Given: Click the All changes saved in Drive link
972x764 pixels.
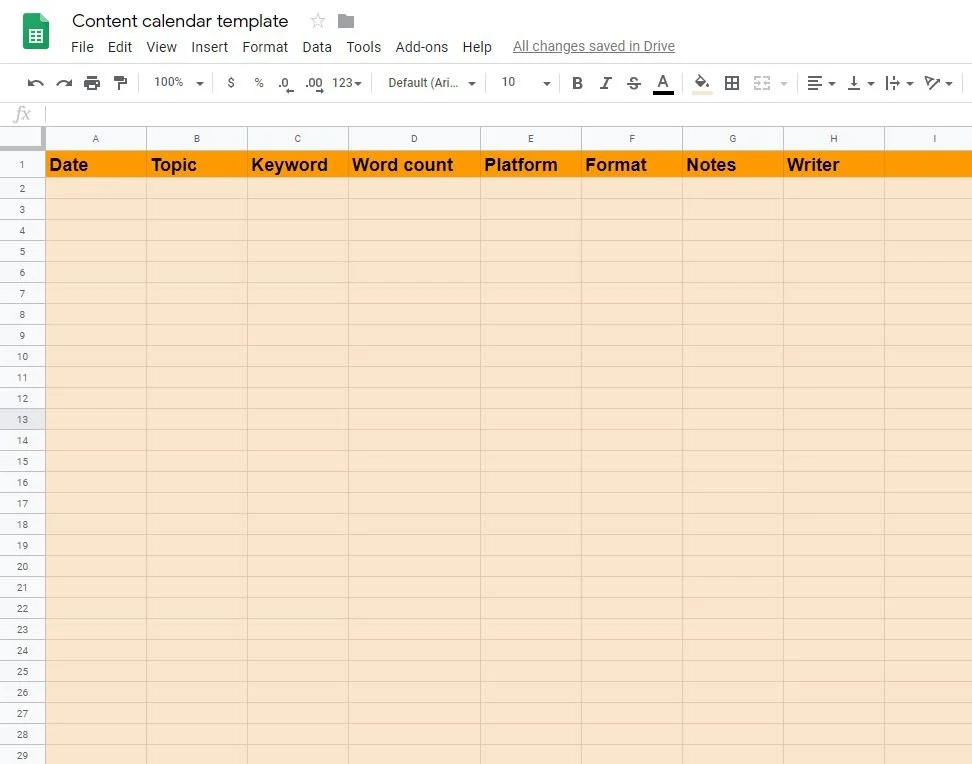Looking at the screenshot, I should point(593,46).
